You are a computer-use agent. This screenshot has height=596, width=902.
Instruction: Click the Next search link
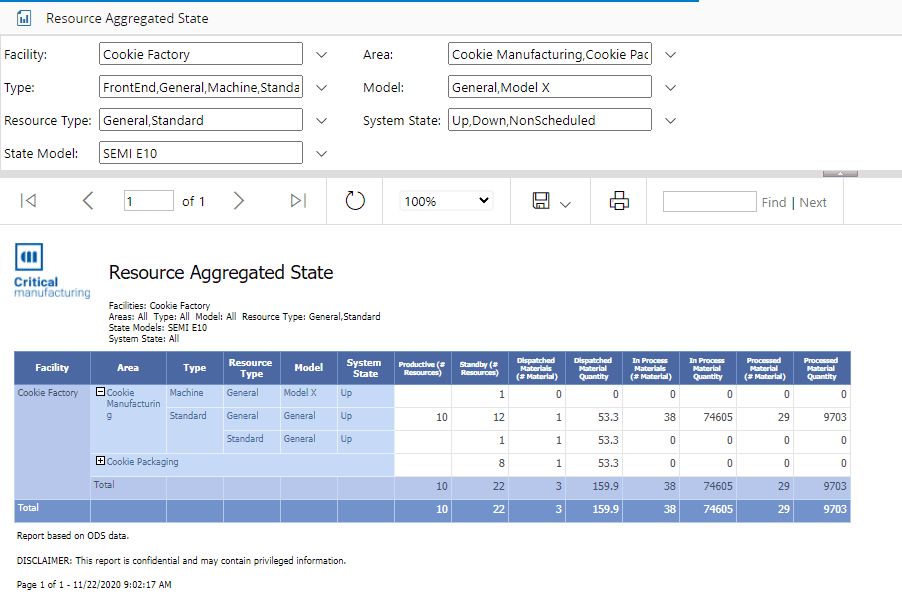[x=813, y=202]
